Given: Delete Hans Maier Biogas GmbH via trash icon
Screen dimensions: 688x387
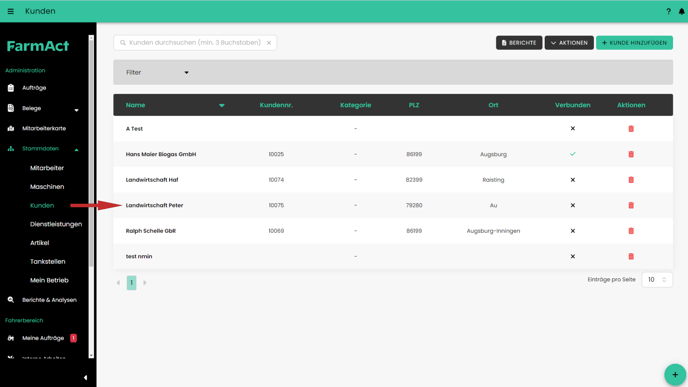Looking at the screenshot, I should [x=631, y=154].
